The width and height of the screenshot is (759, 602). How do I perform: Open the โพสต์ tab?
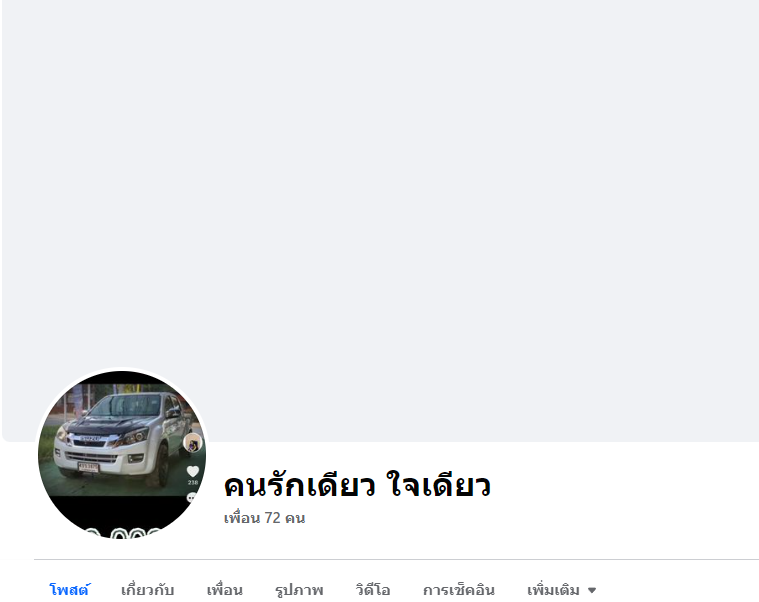point(70,590)
